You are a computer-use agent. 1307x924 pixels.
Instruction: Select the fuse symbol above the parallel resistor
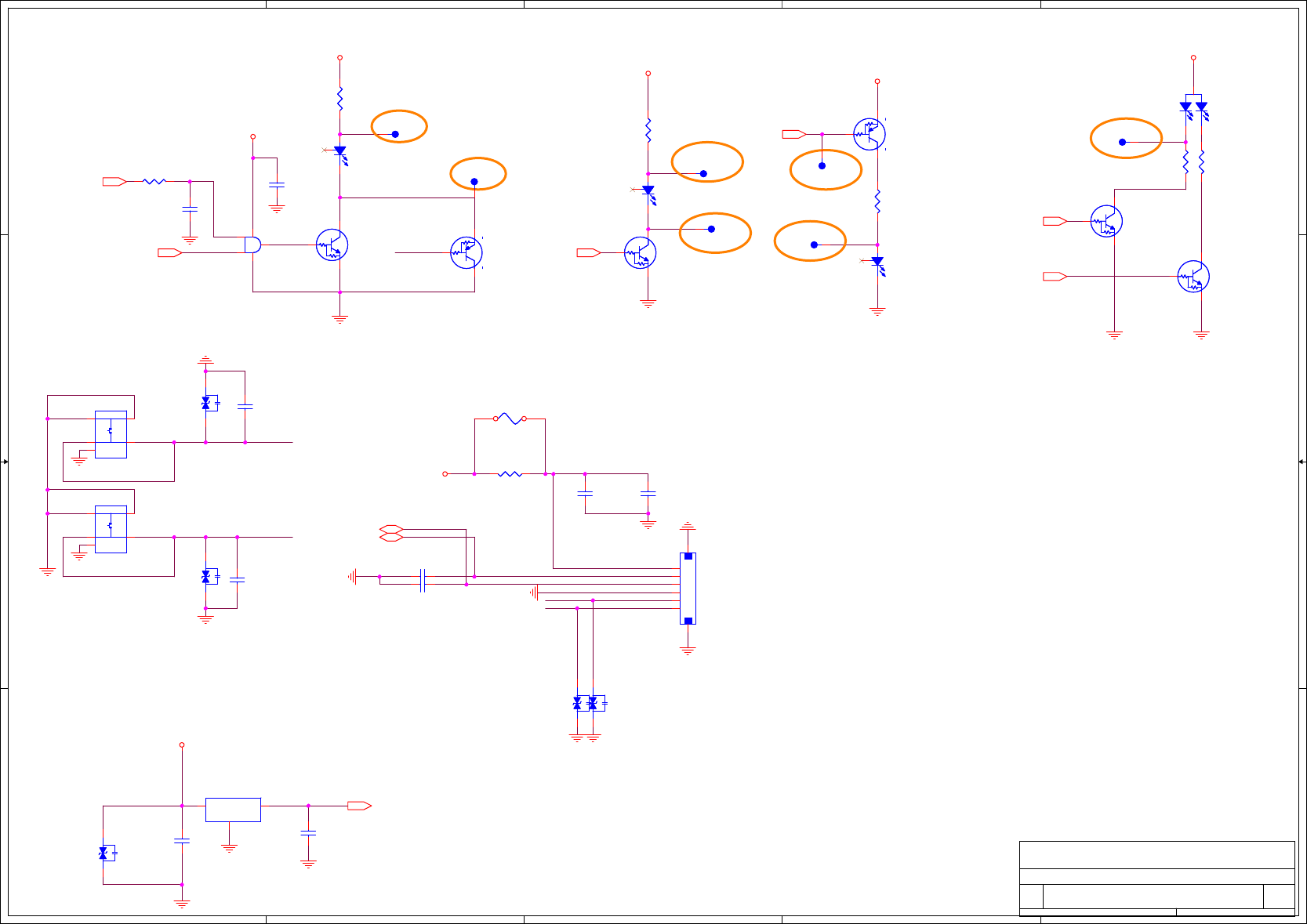[x=510, y=419]
